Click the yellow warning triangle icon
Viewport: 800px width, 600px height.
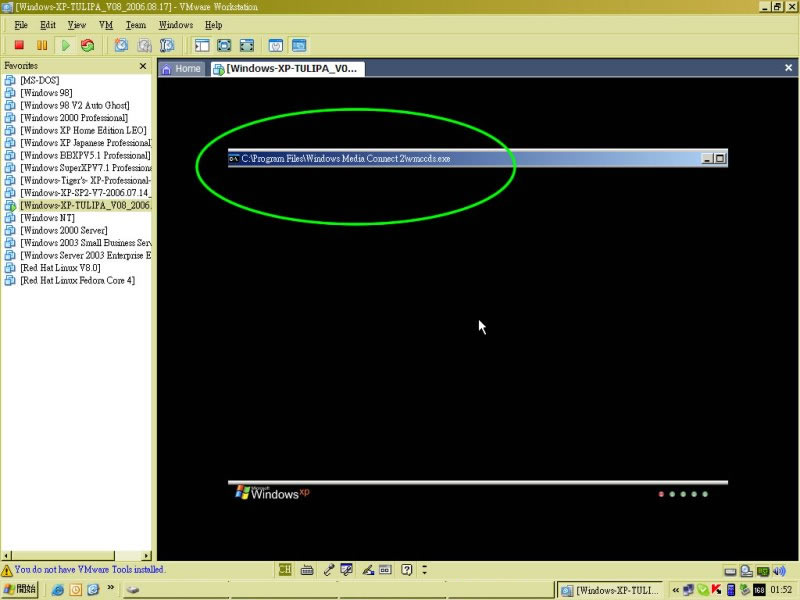pyautogui.click(x=7, y=570)
